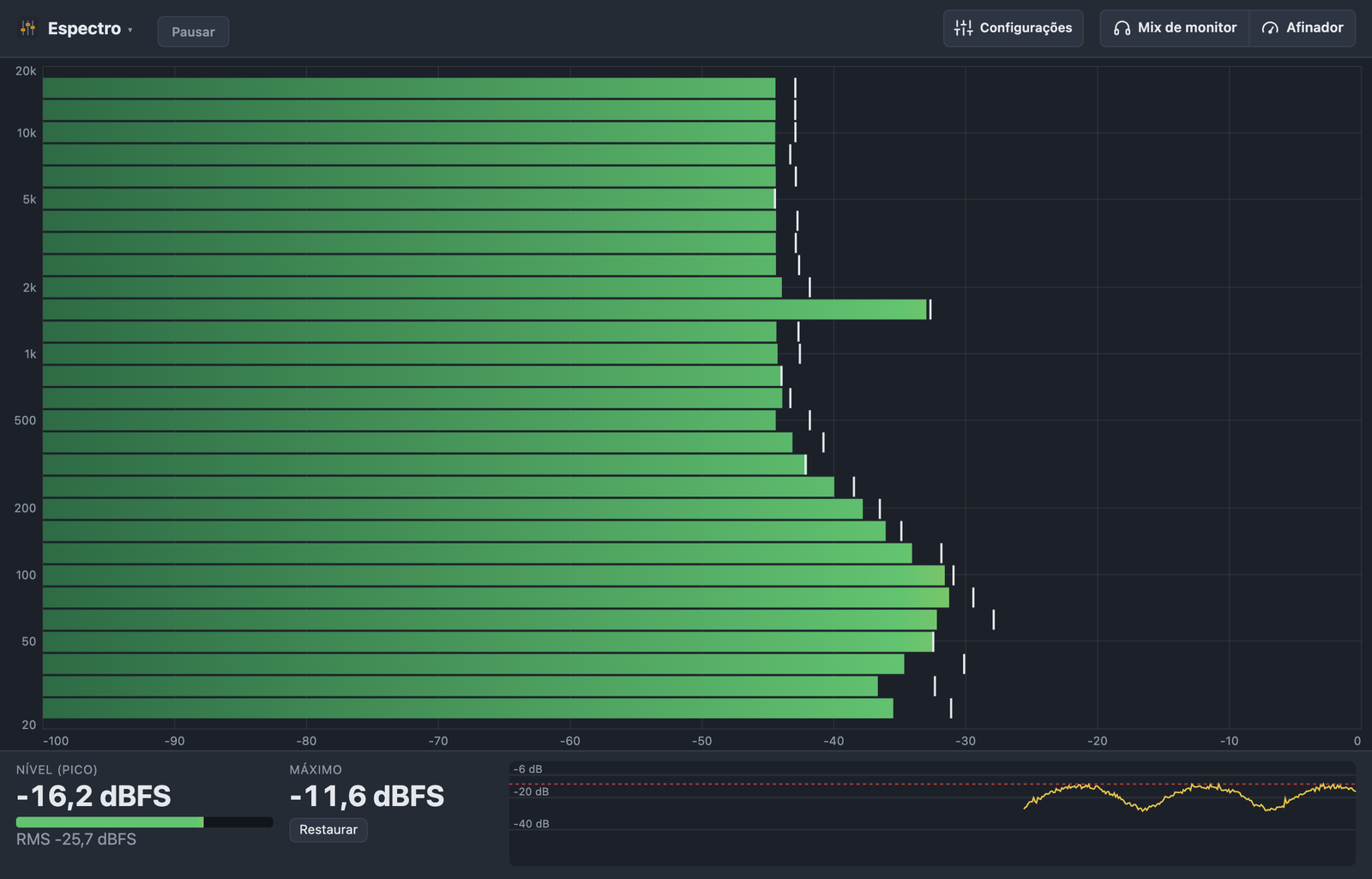This screenshot has height=879, width=1372.
Task: Click the RMS -25,7 dBFS reading
Action: pos(76,840)
